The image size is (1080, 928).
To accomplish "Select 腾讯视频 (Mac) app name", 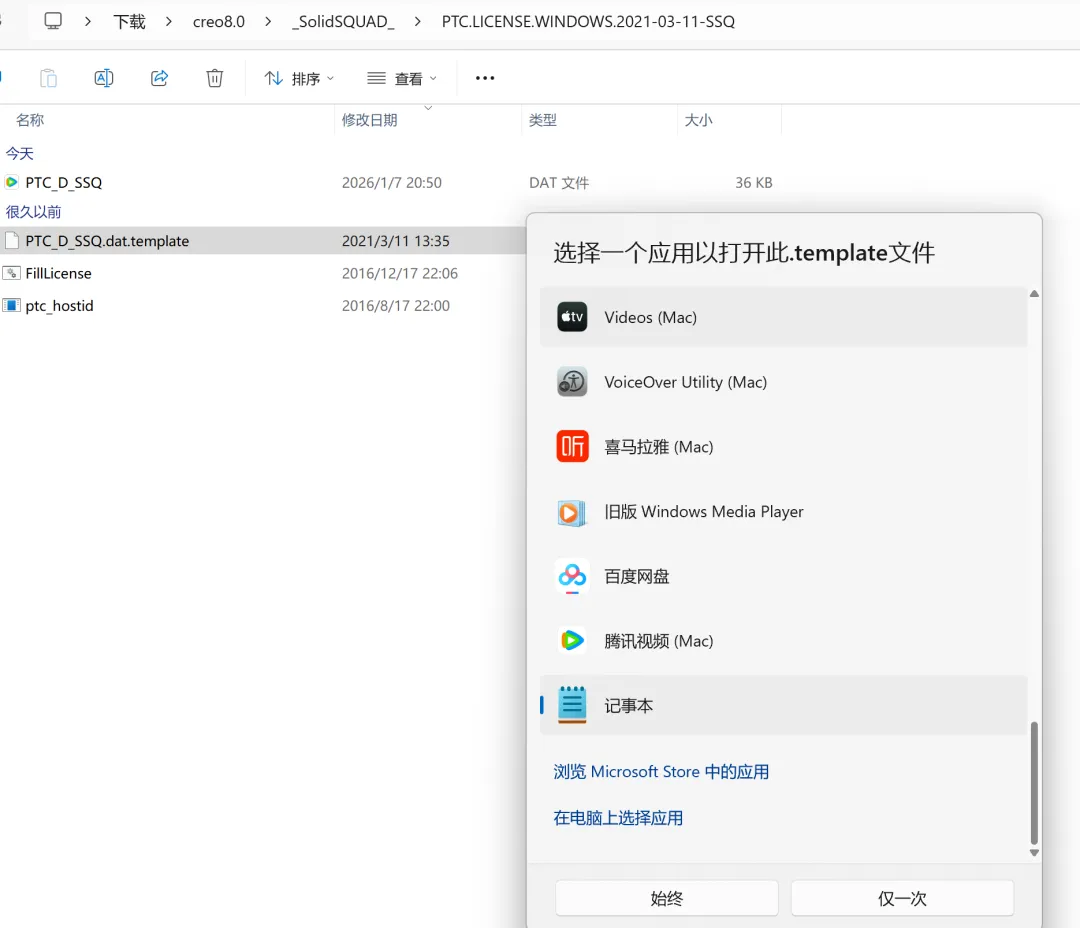I will 658,641.
